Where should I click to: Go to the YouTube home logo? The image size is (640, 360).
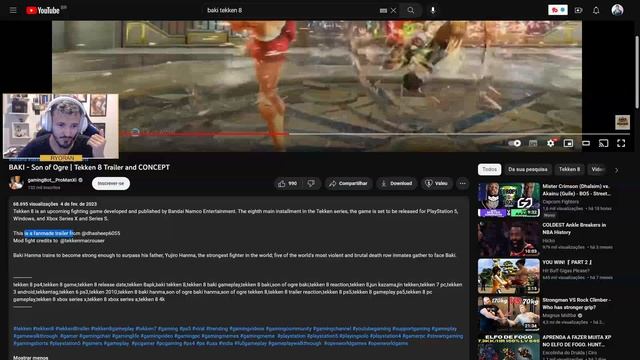tap(43, 10)
